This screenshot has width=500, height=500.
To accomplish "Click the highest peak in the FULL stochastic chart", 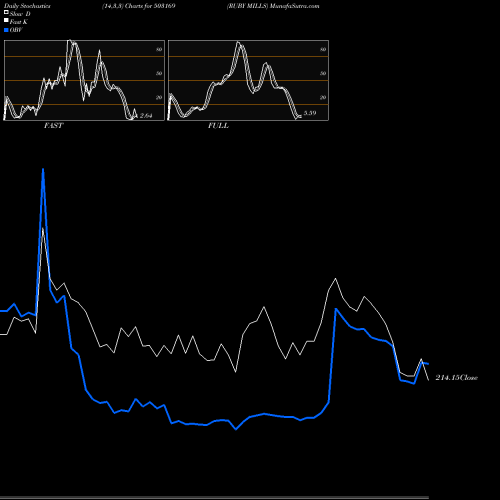I will (238, 42).
